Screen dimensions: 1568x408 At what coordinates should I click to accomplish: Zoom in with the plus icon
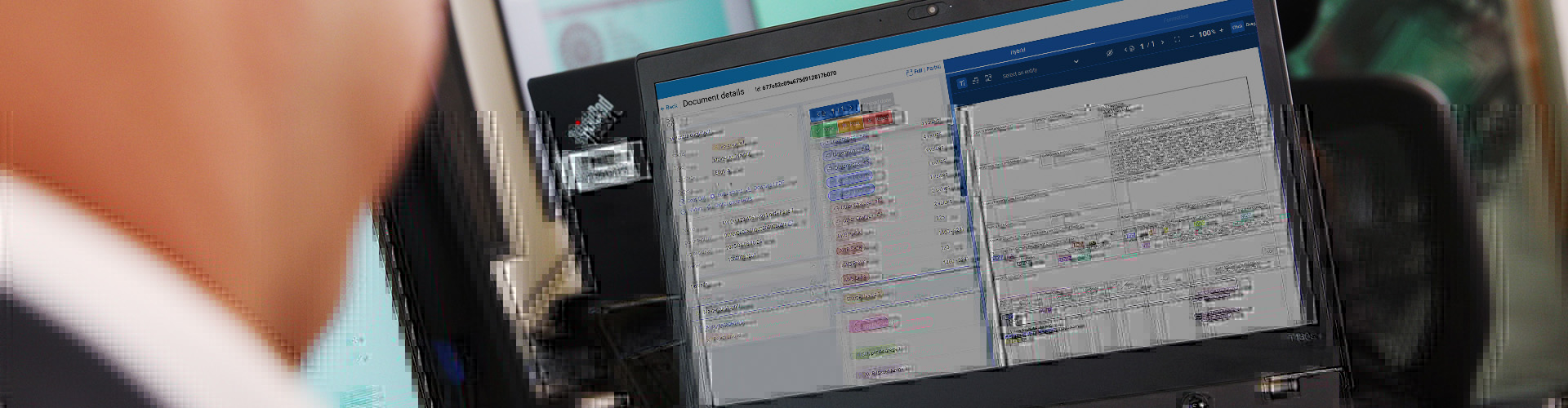pos(1222,30)
